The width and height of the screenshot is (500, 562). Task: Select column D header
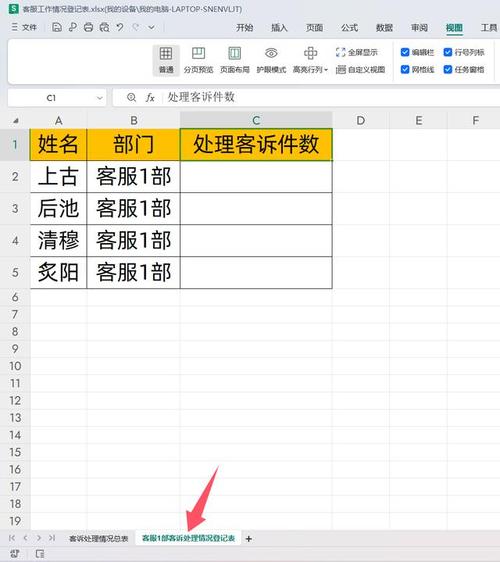click(361, 120)
